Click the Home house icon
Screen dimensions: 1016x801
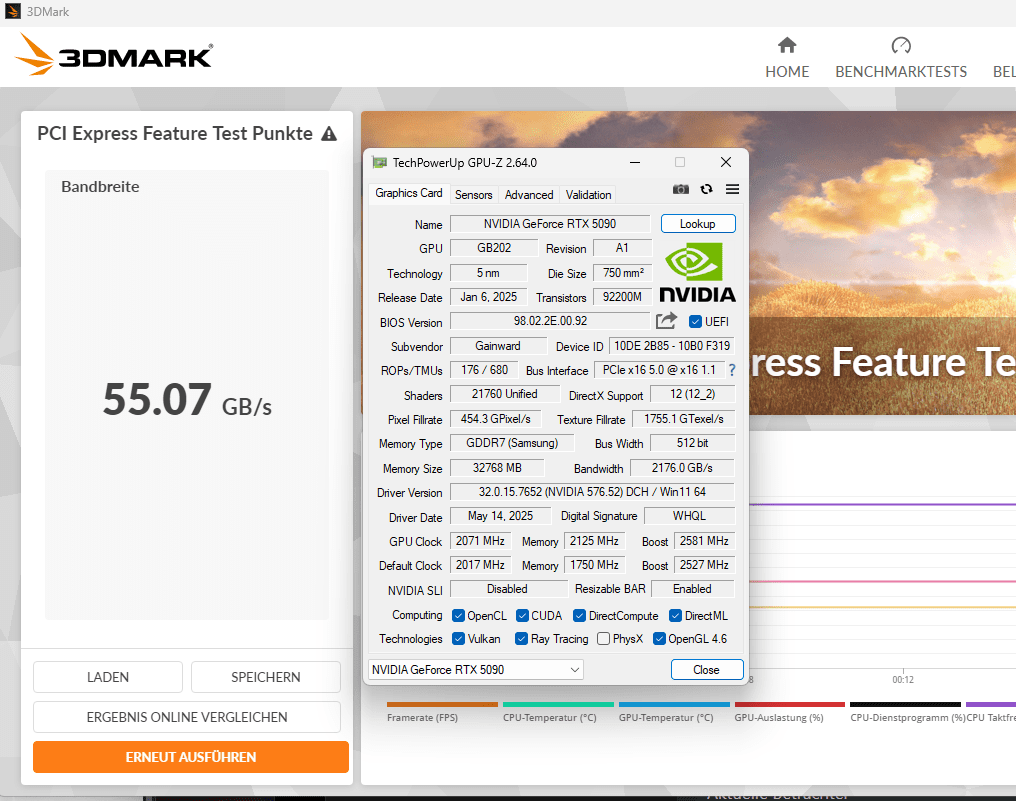[x=787, y=45]
